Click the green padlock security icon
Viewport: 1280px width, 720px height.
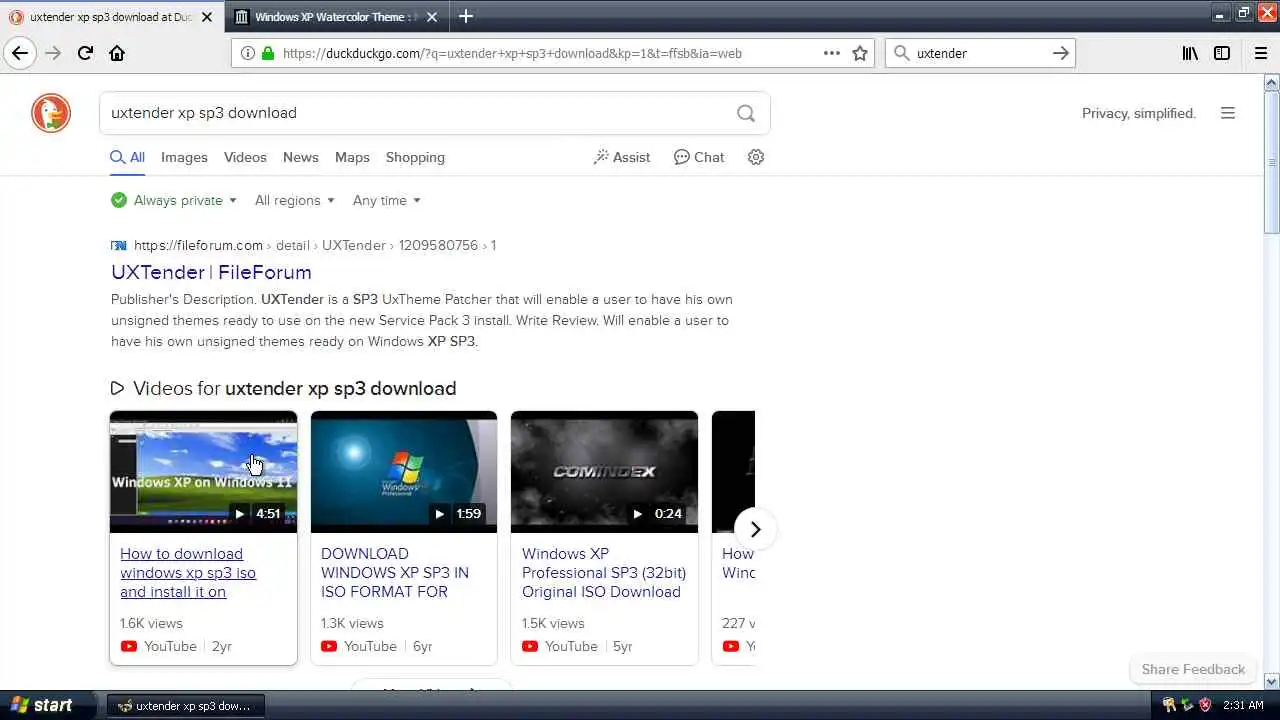click(x=267, y=53)
